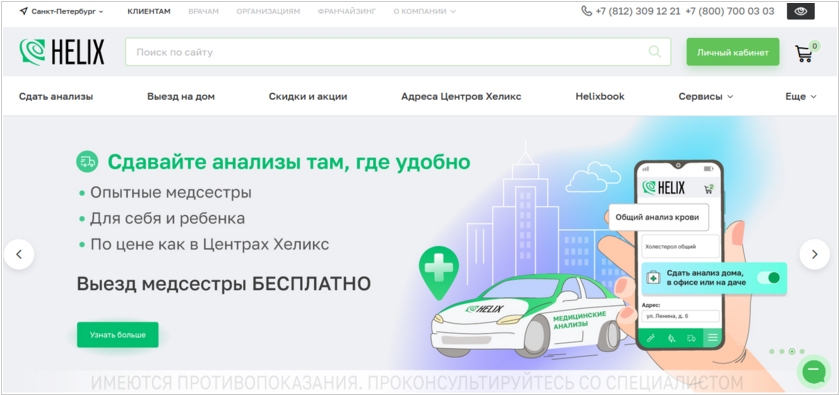Click the Helix logo
This screenshot has height=395, width=839.
click(x=62, y=52)
